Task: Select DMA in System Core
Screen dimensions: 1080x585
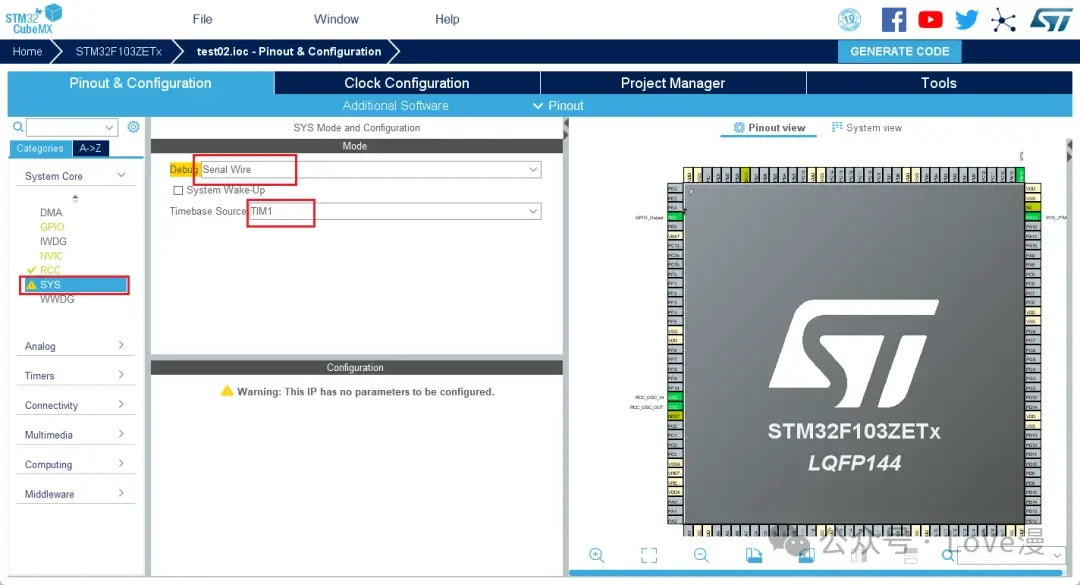Action: click(x=51, y=212)
